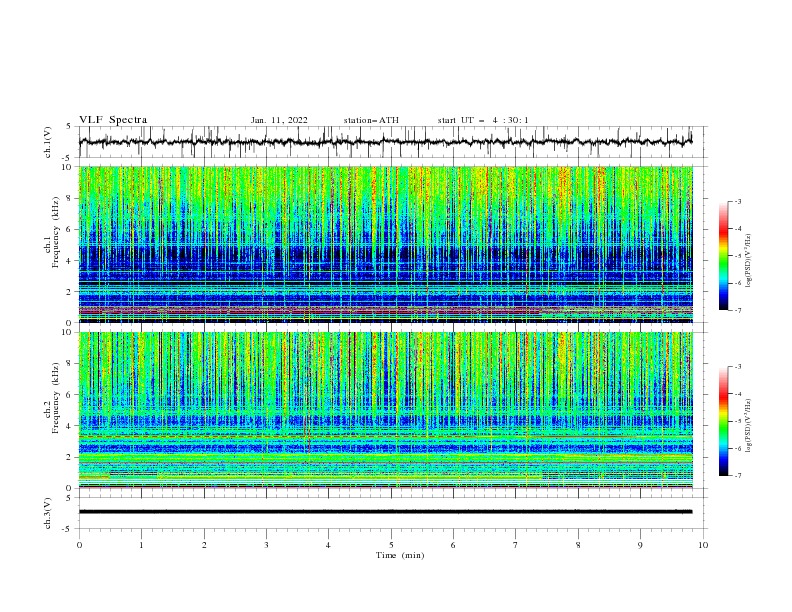Click the 'Time (min)' axis label
Image resolution: width=792 pixels, height=612 pixels.
pyautogui.click(x=400, y=555)
